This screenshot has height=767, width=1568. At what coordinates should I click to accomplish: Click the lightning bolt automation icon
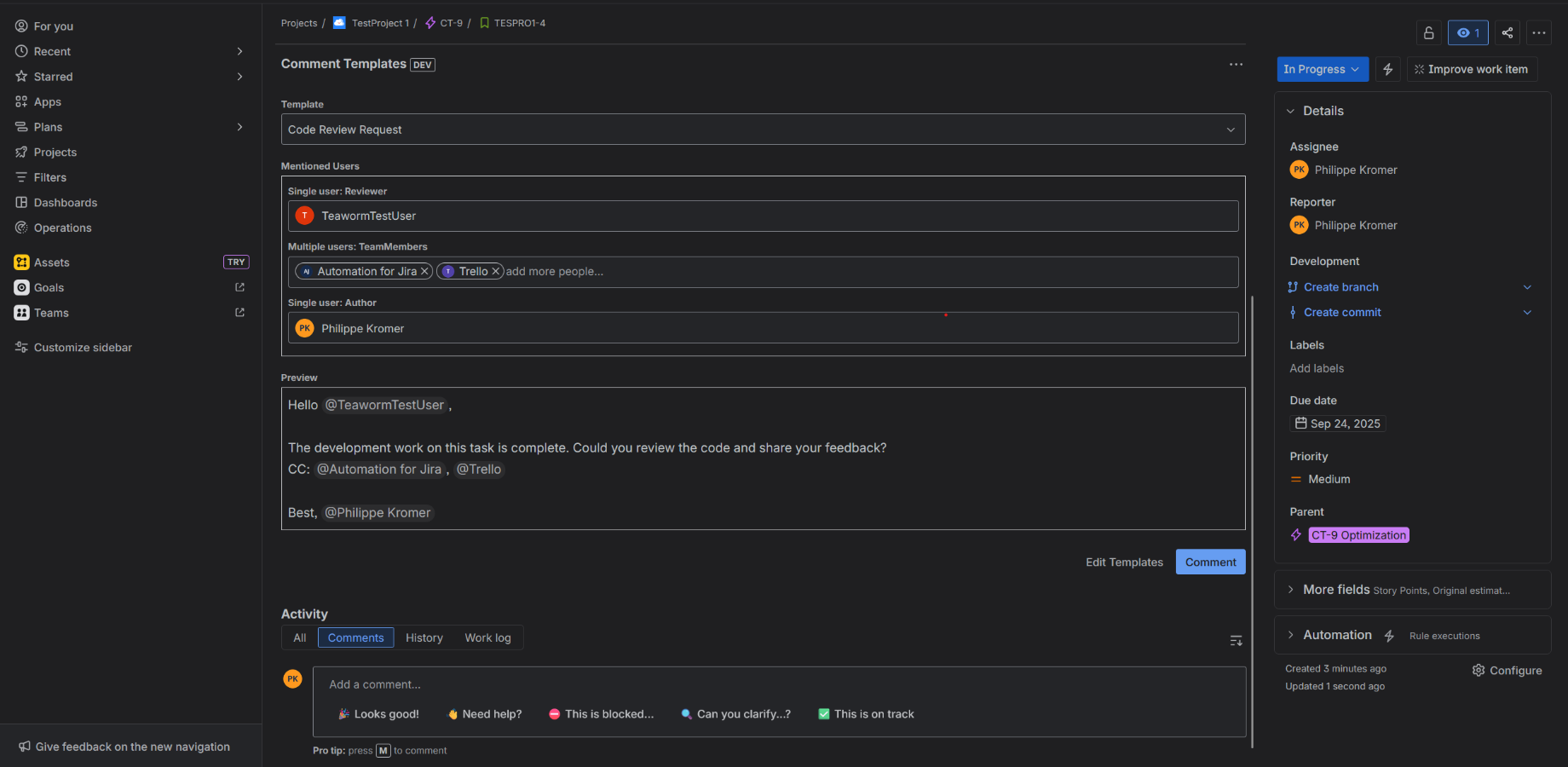(x=1387, y=69)
